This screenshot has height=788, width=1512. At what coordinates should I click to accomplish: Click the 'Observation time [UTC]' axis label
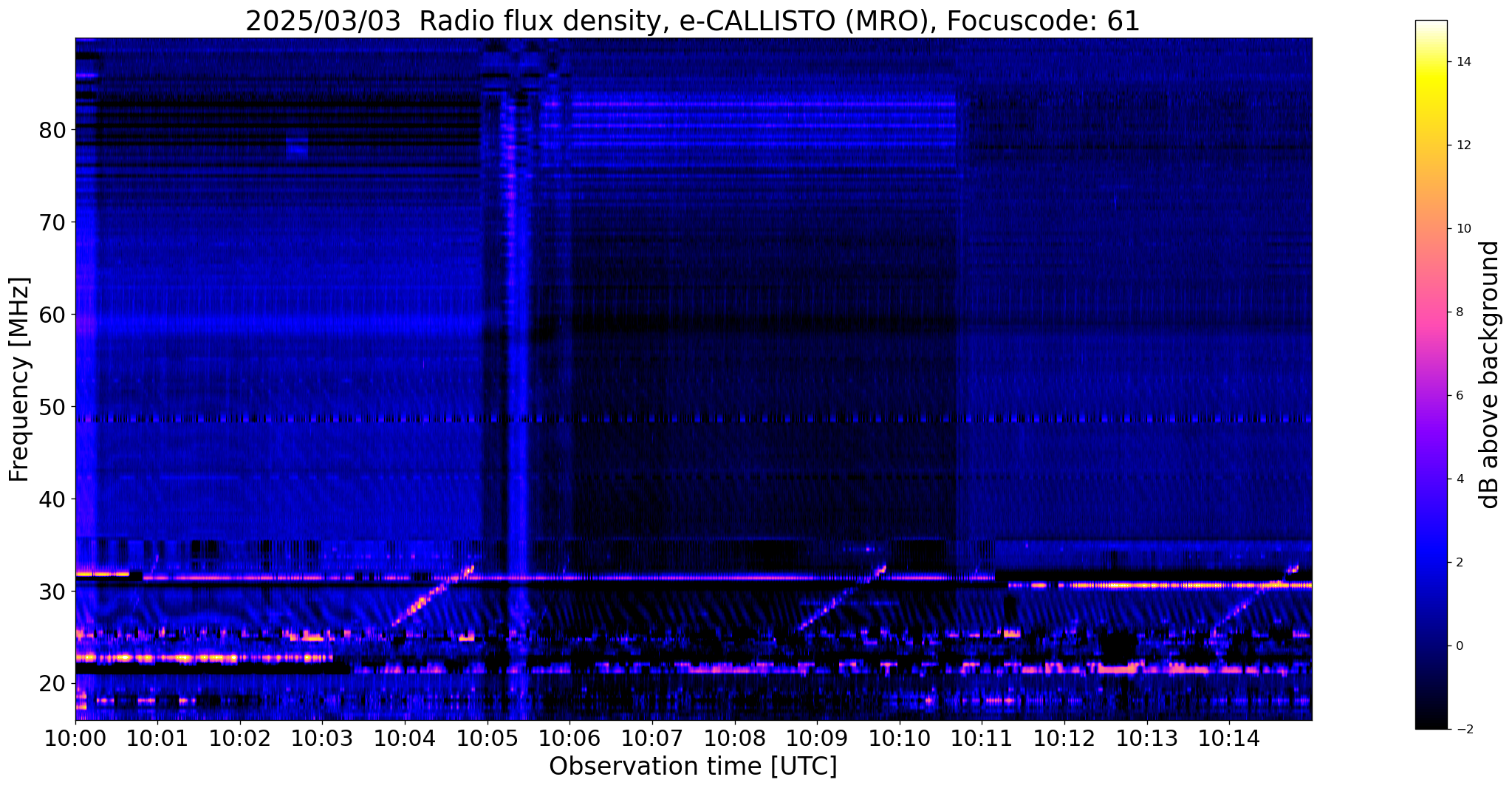[693, 767]
